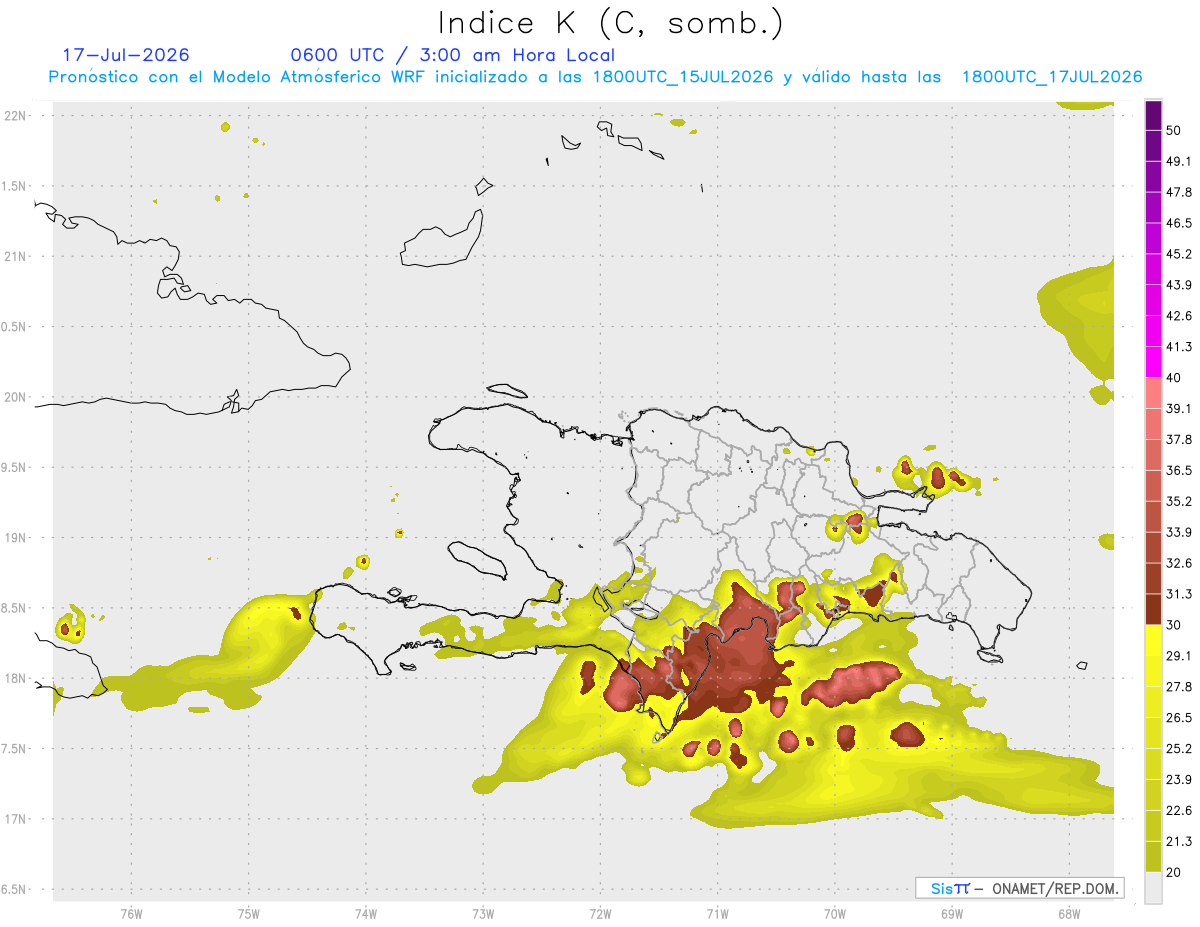Click latitude label "17N" on the axis
This screenshot has height=927, width=1200.
click(x=17, y=819)
